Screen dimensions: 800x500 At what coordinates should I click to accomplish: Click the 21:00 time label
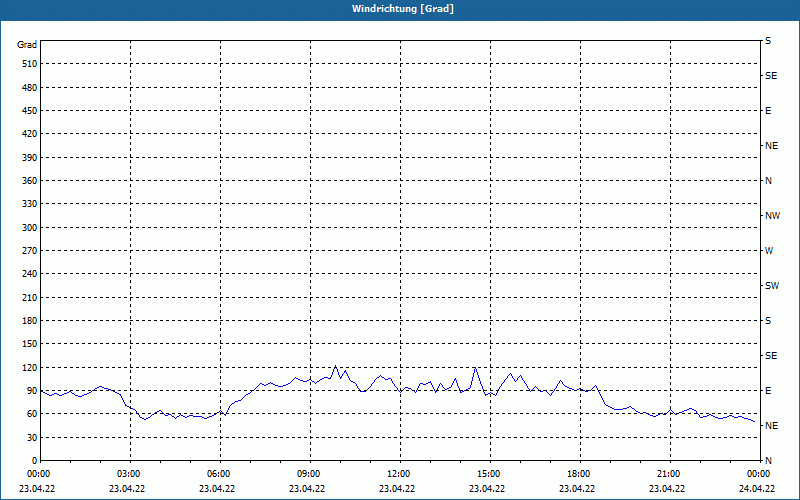point(669,473)
